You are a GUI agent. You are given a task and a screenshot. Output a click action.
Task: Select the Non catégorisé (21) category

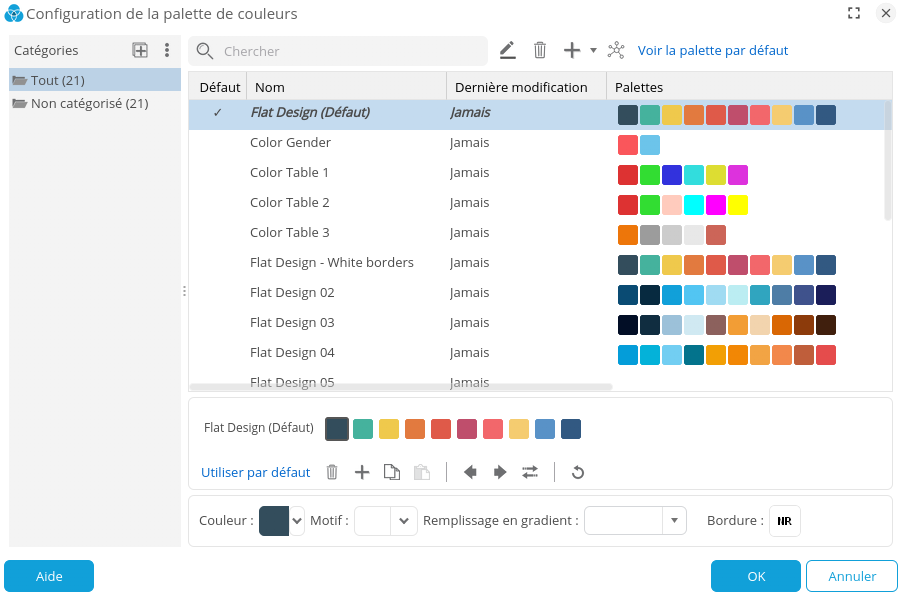point(87,102)
